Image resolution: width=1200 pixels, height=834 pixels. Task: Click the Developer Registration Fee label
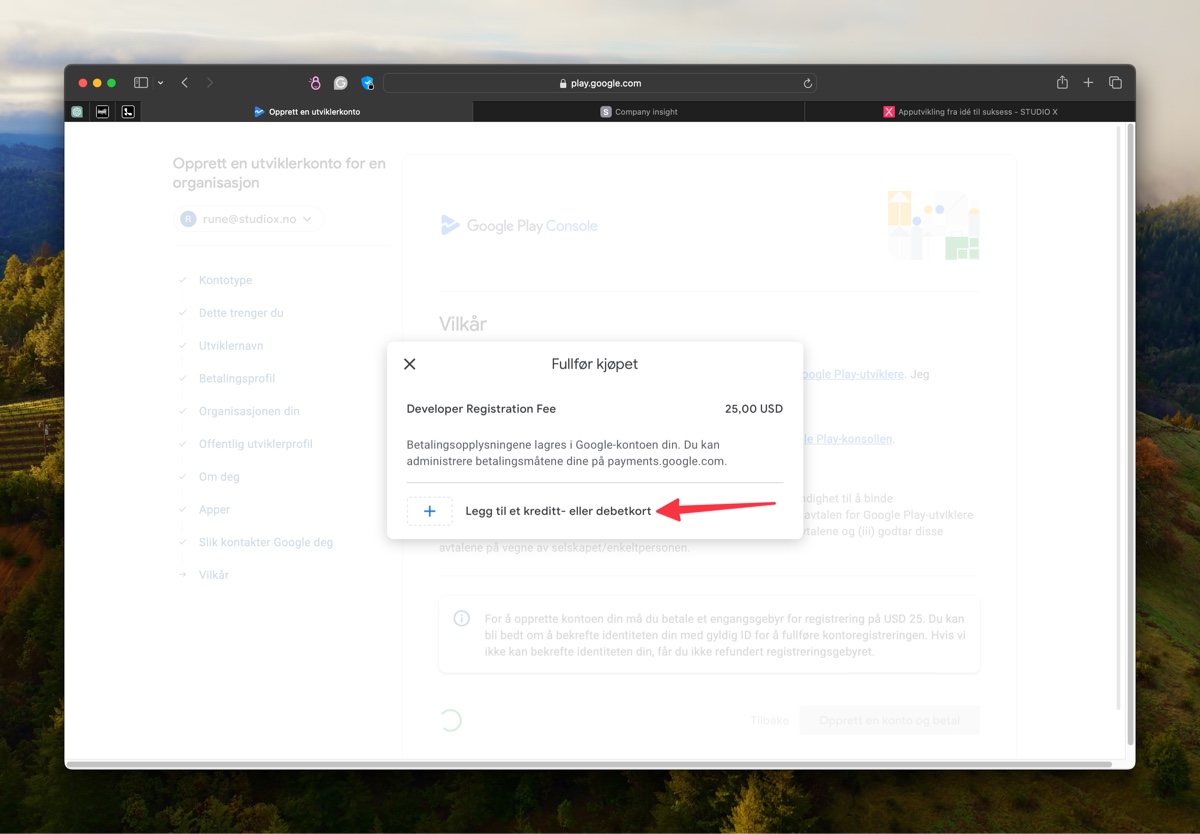pyautogui.click(x=481, y=409)
